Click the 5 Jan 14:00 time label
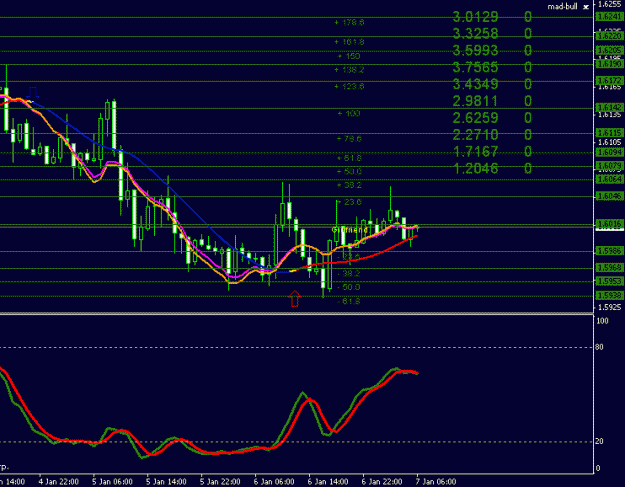Viewport: 625px width, 487px height. point(166,482)
